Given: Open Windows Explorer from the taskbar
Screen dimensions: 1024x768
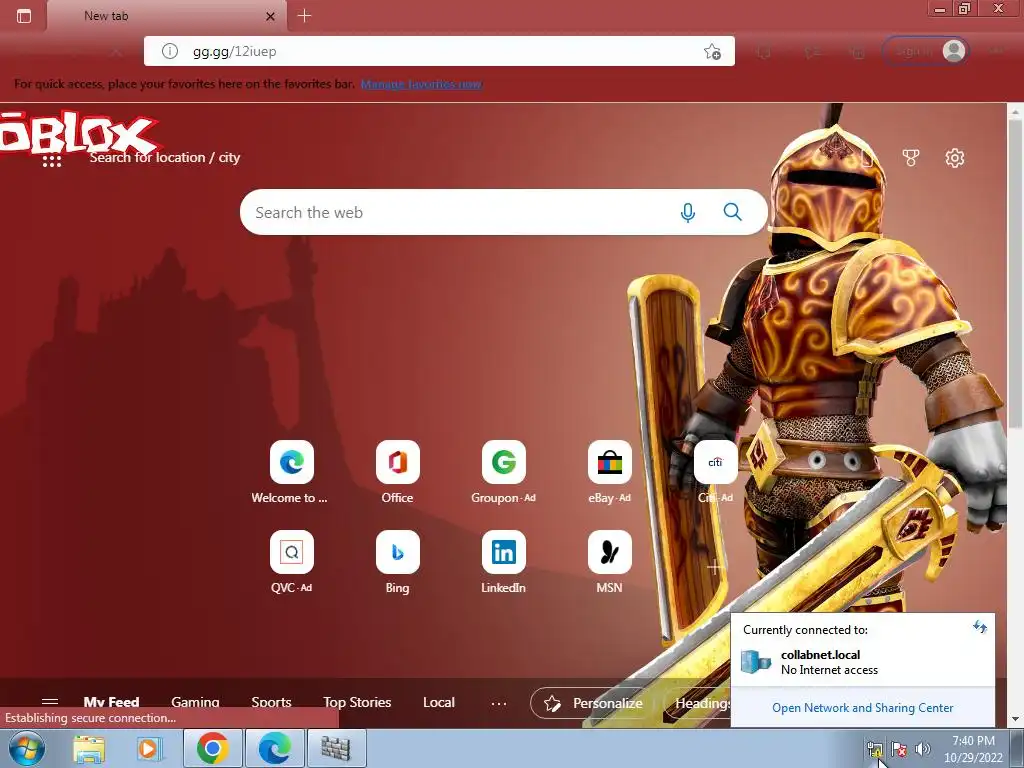Looking at the screenshot, I should (x=89, y=748).
